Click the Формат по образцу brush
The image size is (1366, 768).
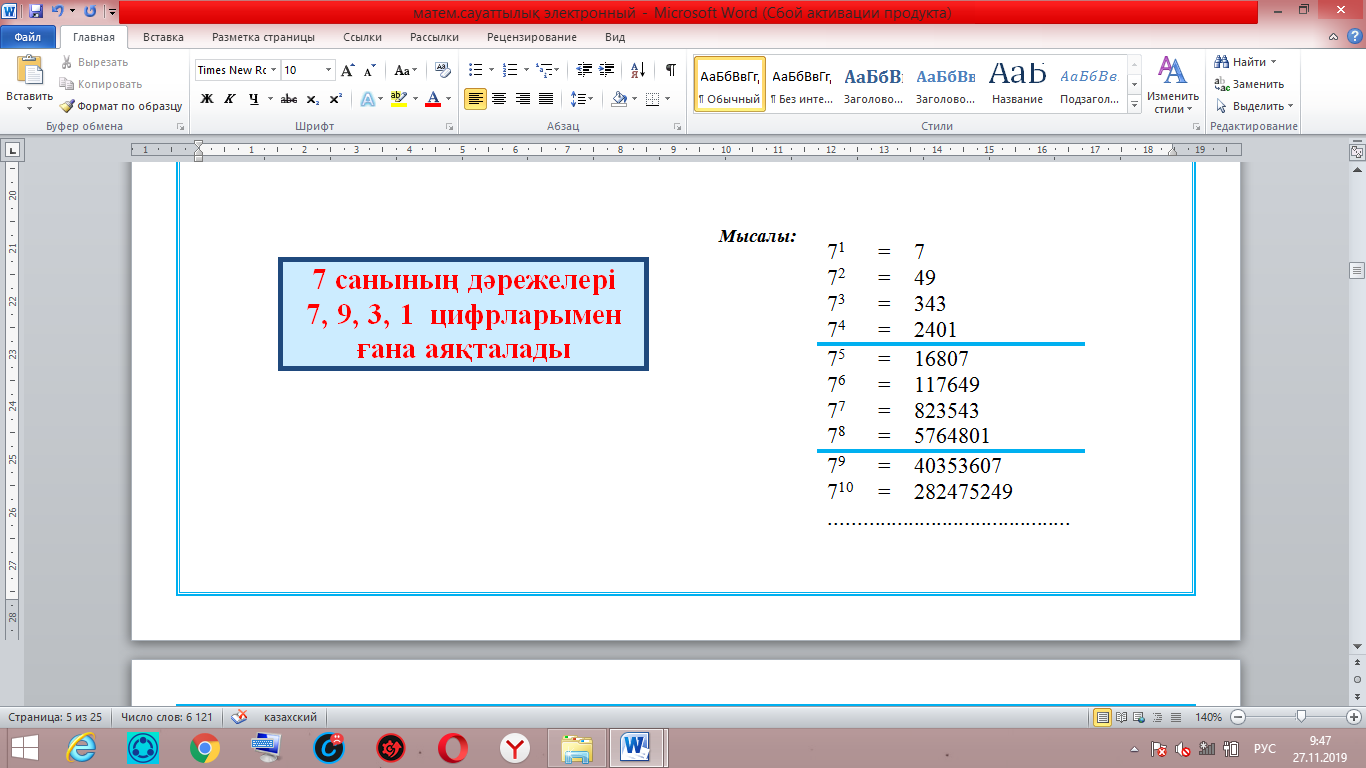coord(121,106)
